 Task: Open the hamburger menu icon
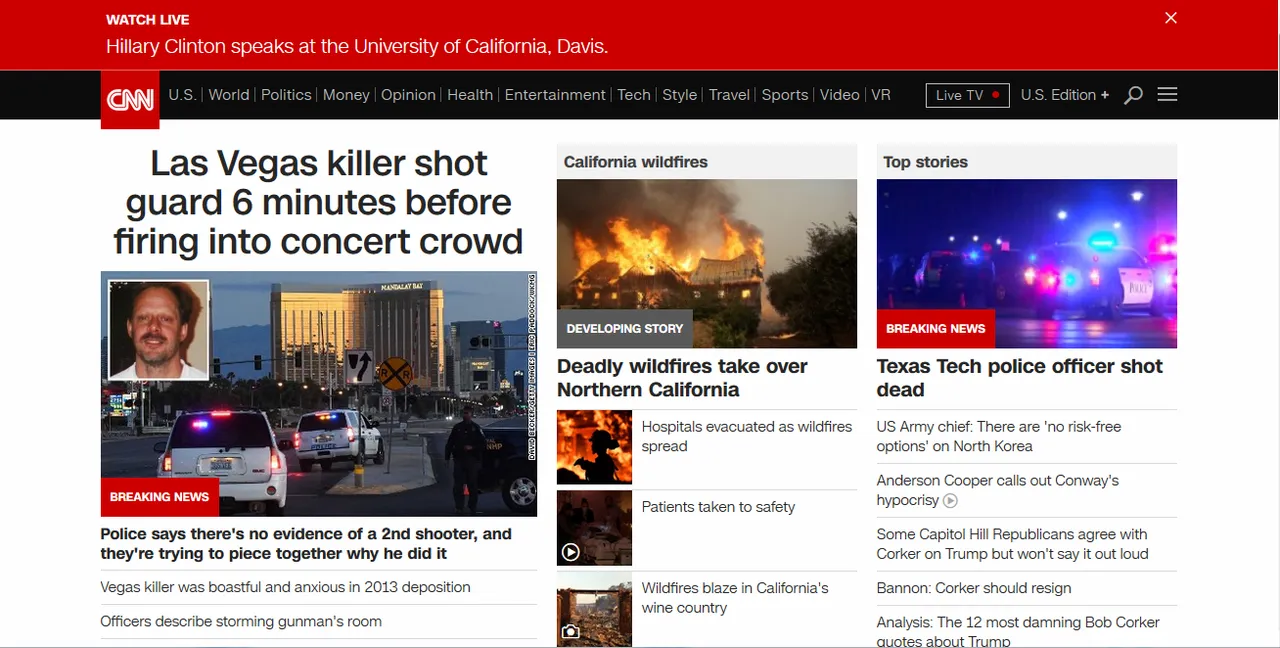pos(1167,94)
